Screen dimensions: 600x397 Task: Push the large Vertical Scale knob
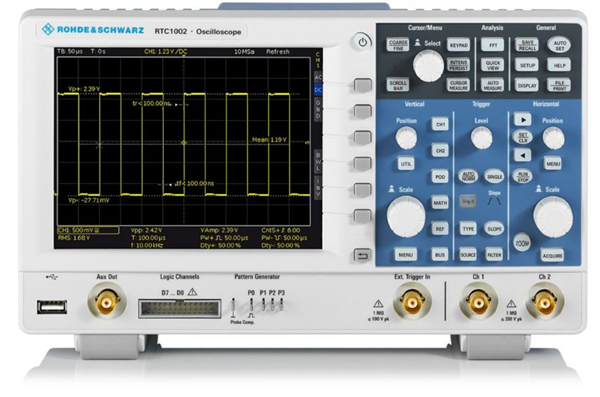[x=406, y=217]
